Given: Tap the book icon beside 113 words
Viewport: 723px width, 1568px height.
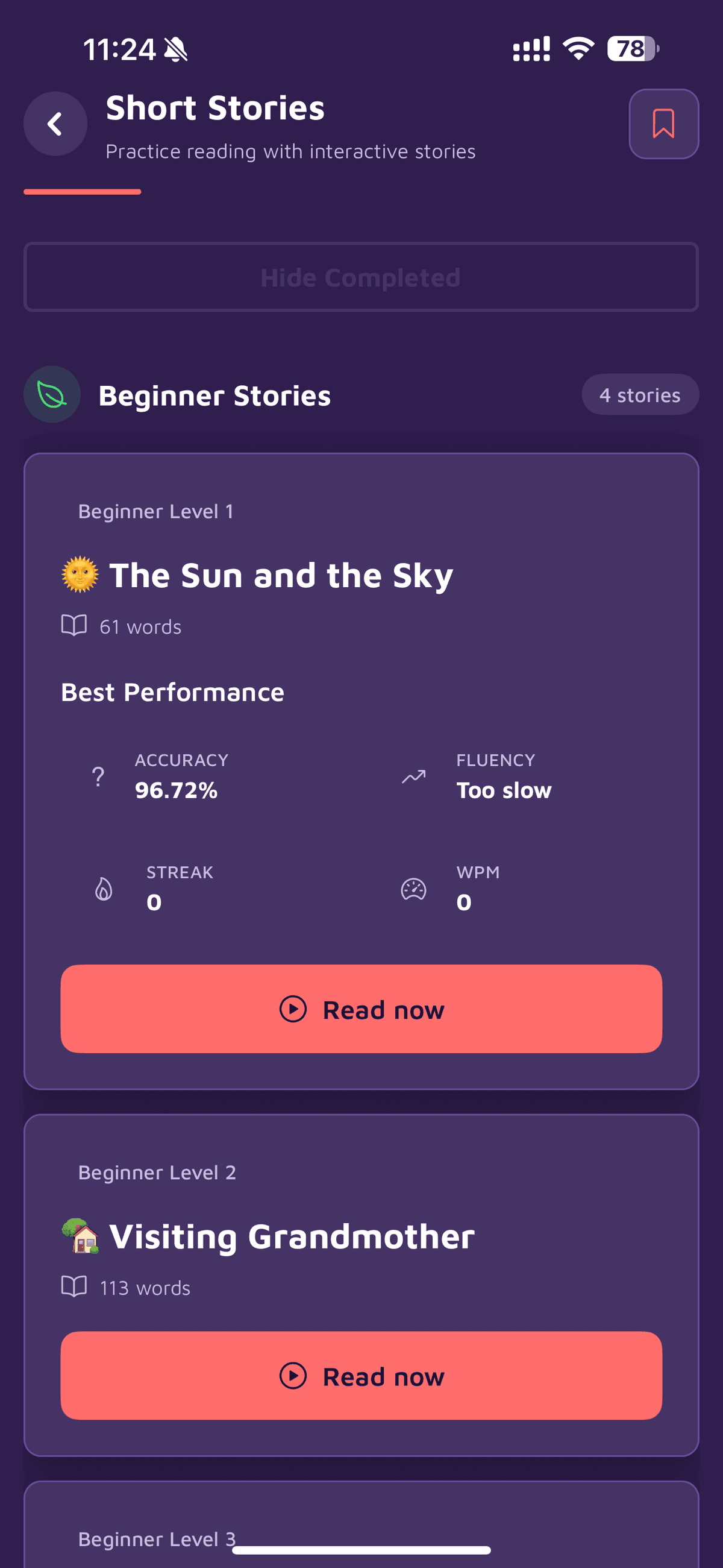Looking at the screenshot, I should [74, 1287].
